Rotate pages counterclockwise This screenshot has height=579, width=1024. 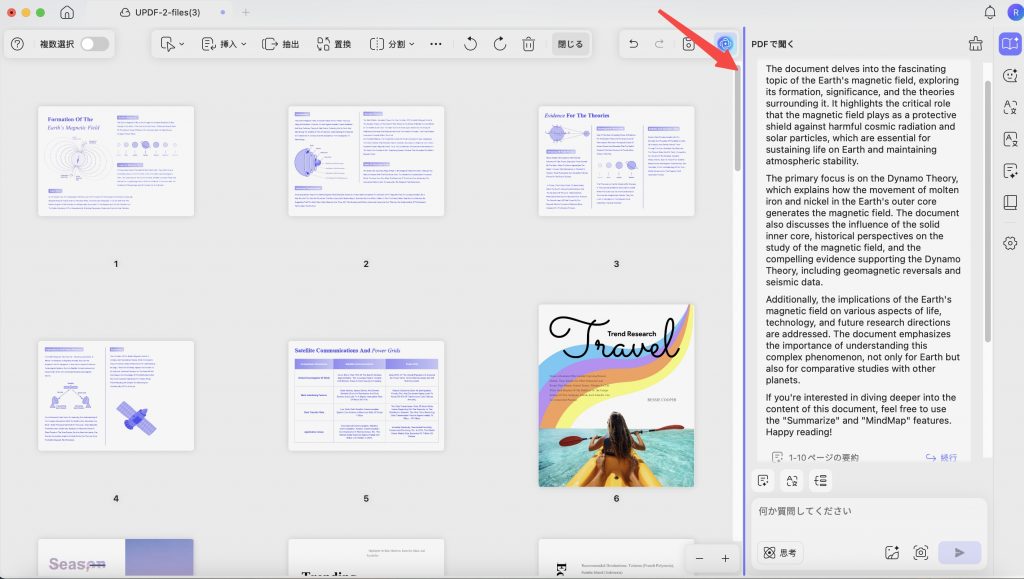point(470,44)
